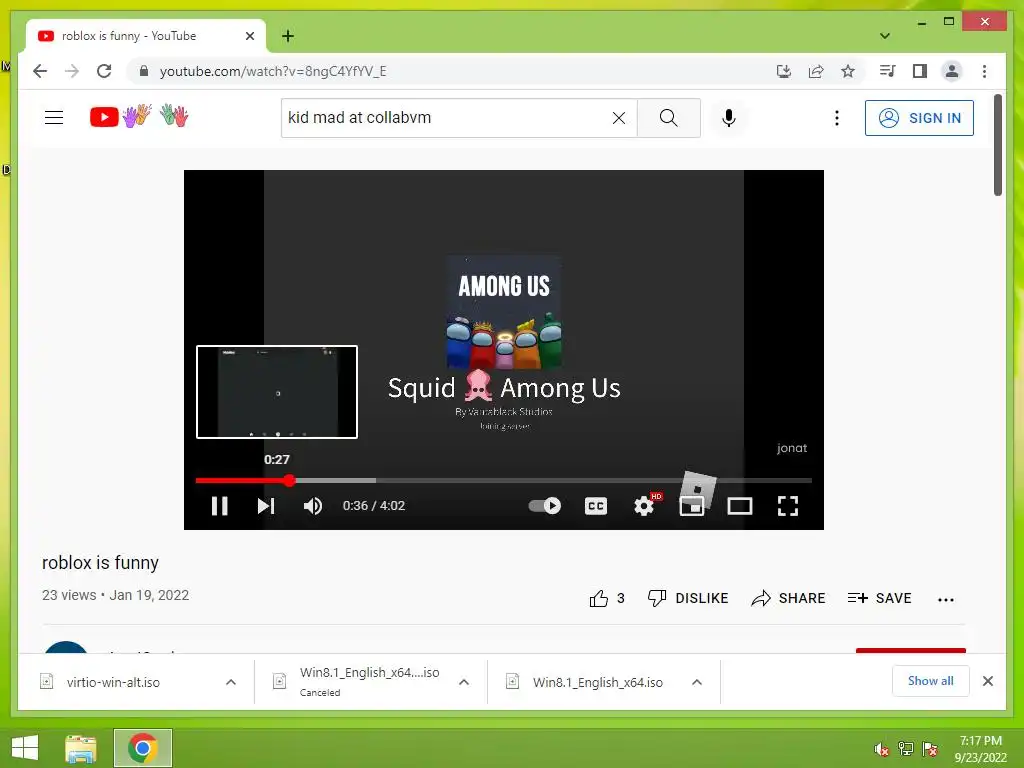
Task: Go to YouTube home via logo
Action: click(x=138, y=117)
